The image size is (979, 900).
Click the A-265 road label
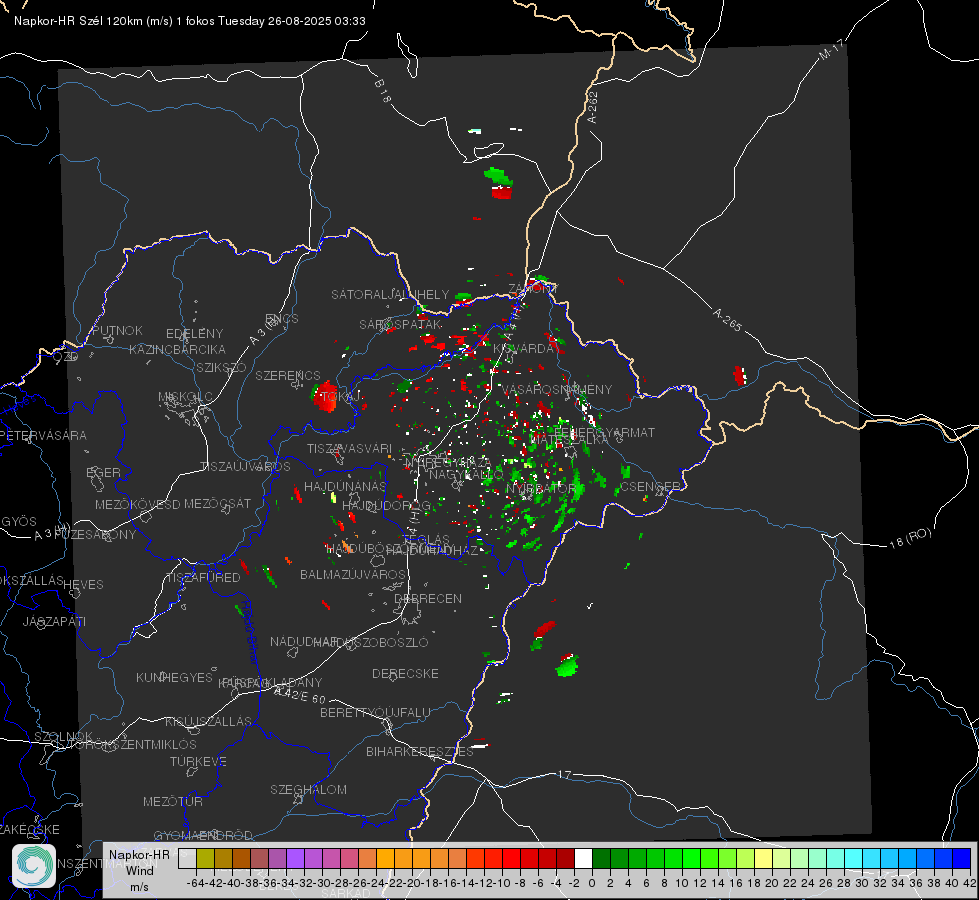pos(727,320)
